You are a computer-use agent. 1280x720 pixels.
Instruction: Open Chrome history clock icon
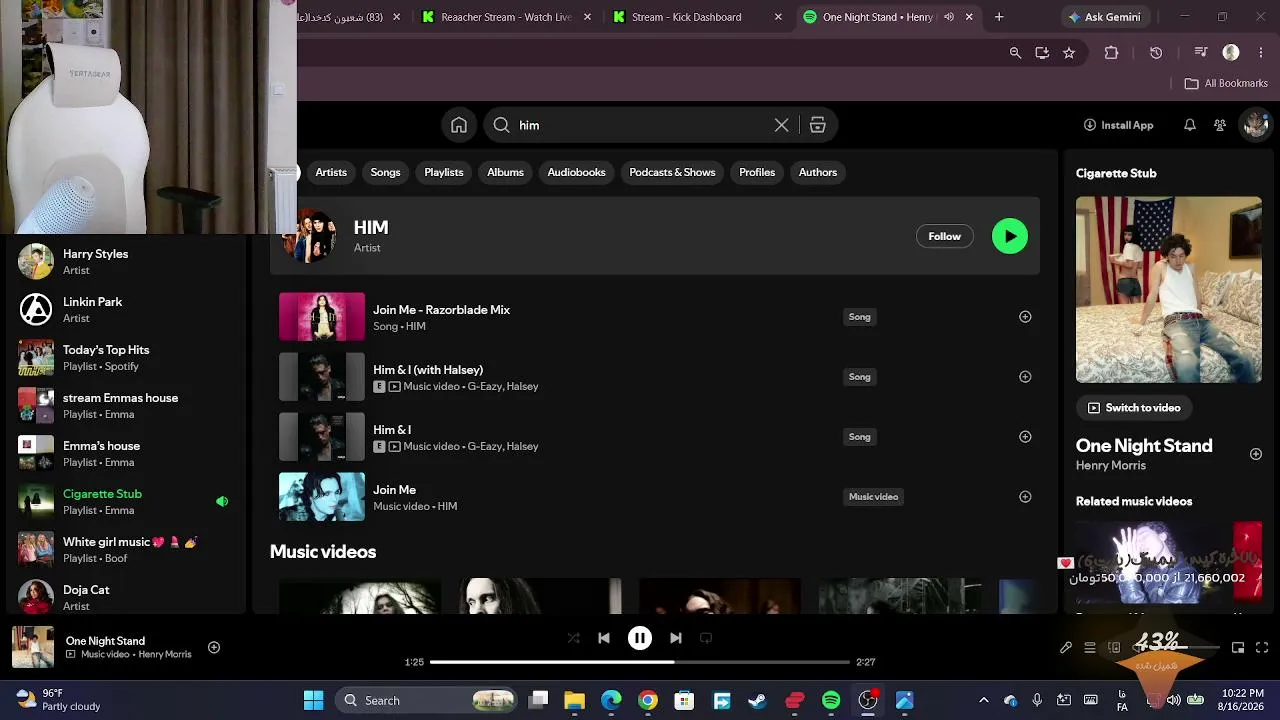coord(1156,53)
